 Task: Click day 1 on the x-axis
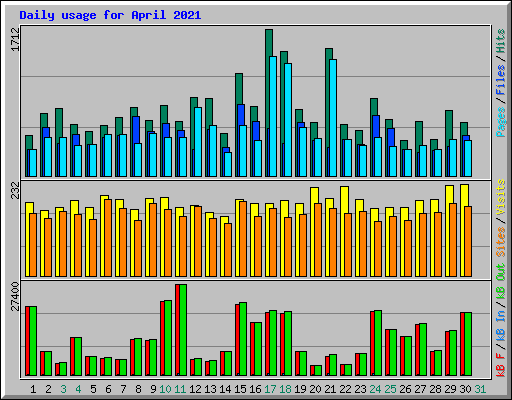tap(33, 389)
